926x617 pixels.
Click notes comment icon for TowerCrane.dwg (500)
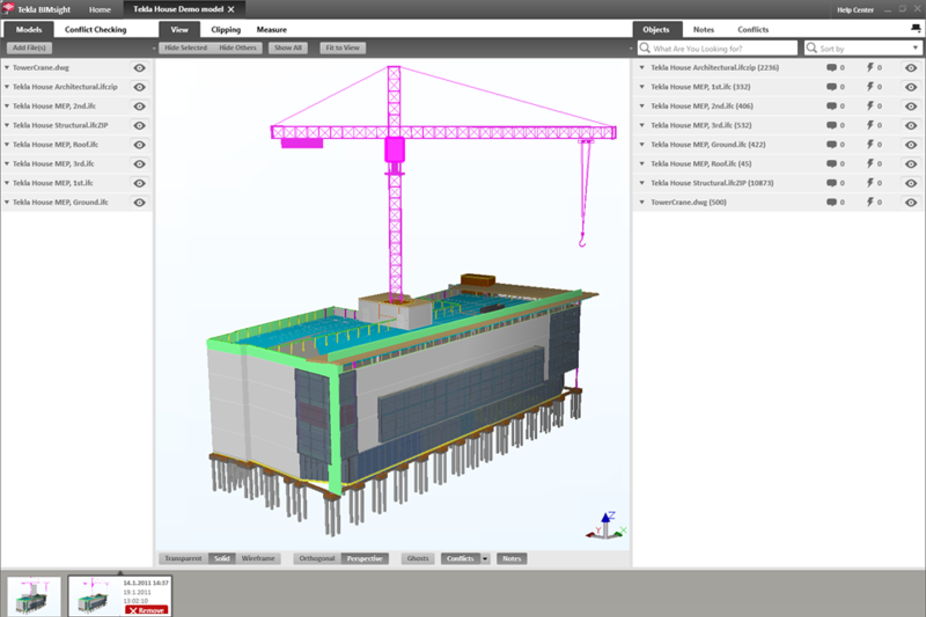tap(832, 202)
